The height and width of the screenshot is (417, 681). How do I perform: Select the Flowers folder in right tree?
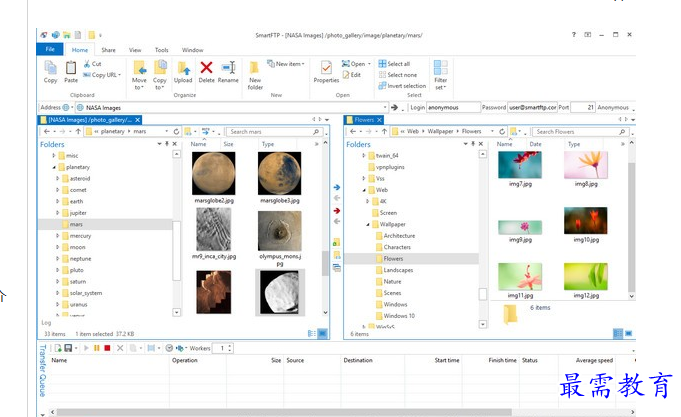coord(393,258)
